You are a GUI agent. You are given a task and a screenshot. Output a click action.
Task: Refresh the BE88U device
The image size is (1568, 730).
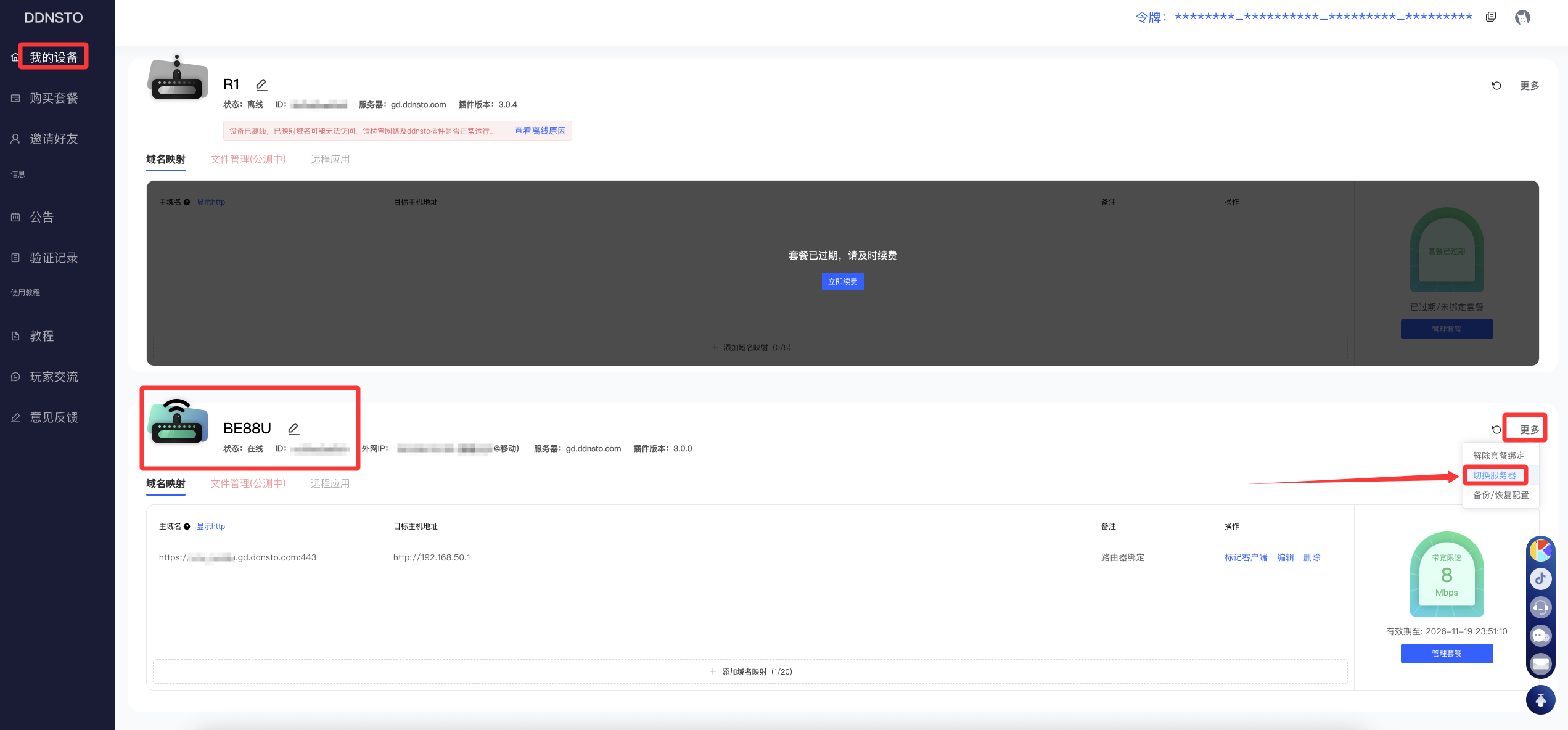pos(1496,430)
